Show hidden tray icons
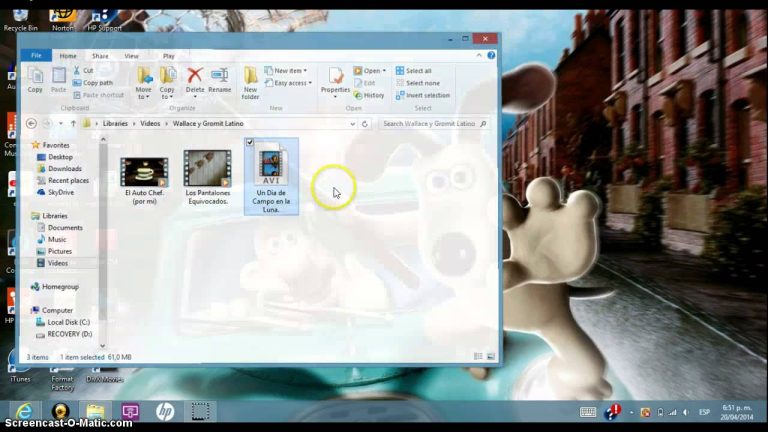 click(x=631, y=413)
